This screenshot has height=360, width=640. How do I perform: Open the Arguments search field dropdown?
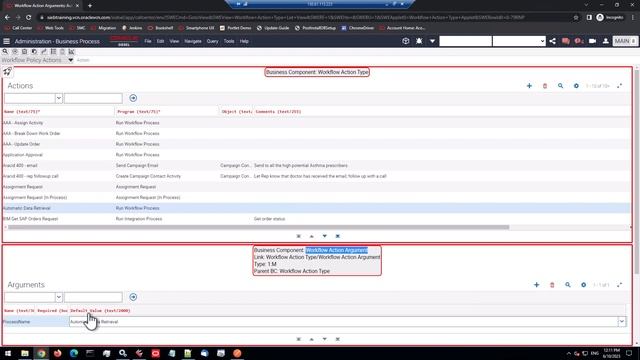(x=58, y=297)
